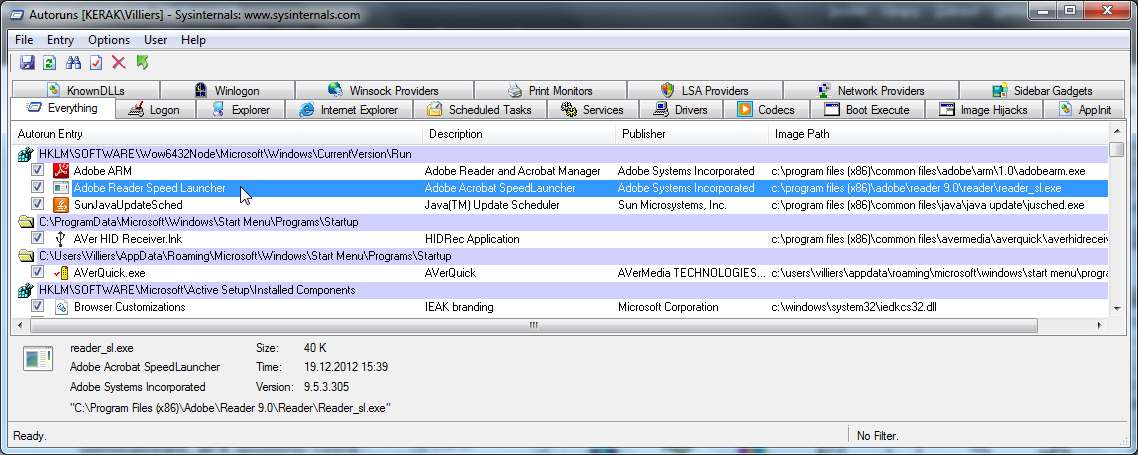Switch to the Services tab
Viewport: 1138px width, 455px height.
click(x=593, y=110)
